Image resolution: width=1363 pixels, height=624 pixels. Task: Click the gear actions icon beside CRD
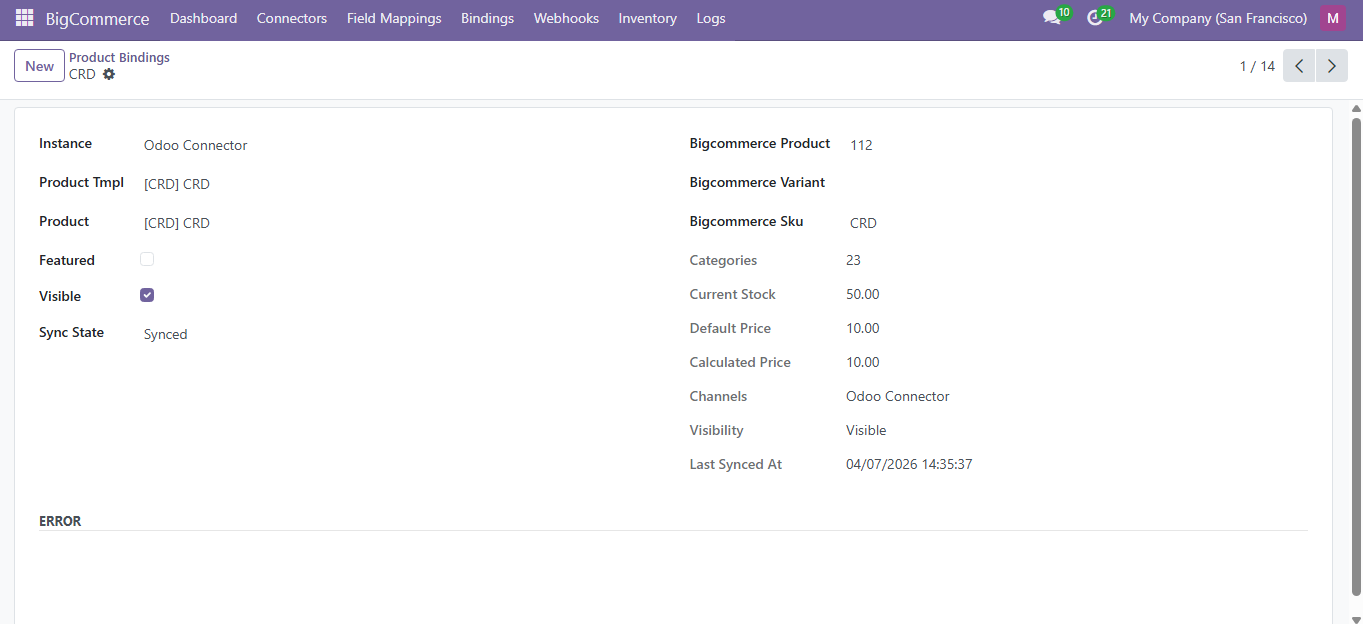point(109,74)
